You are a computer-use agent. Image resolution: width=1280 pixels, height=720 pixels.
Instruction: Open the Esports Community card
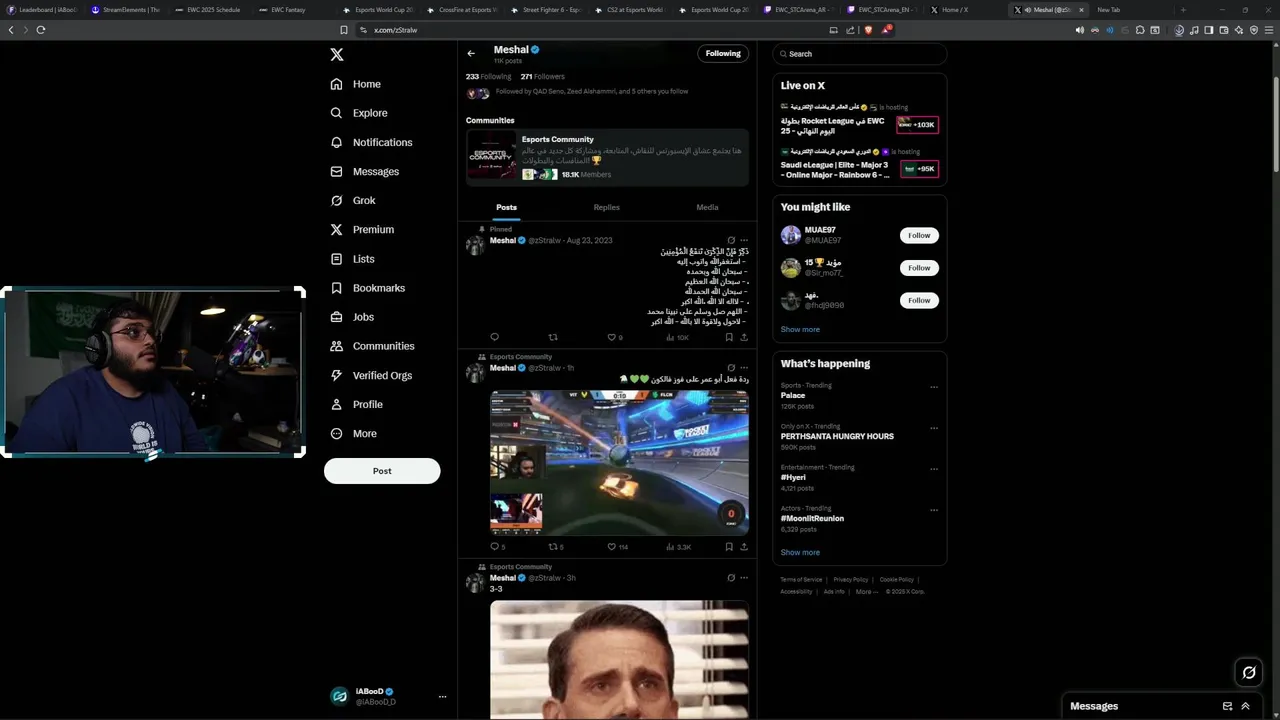point(607,157)
